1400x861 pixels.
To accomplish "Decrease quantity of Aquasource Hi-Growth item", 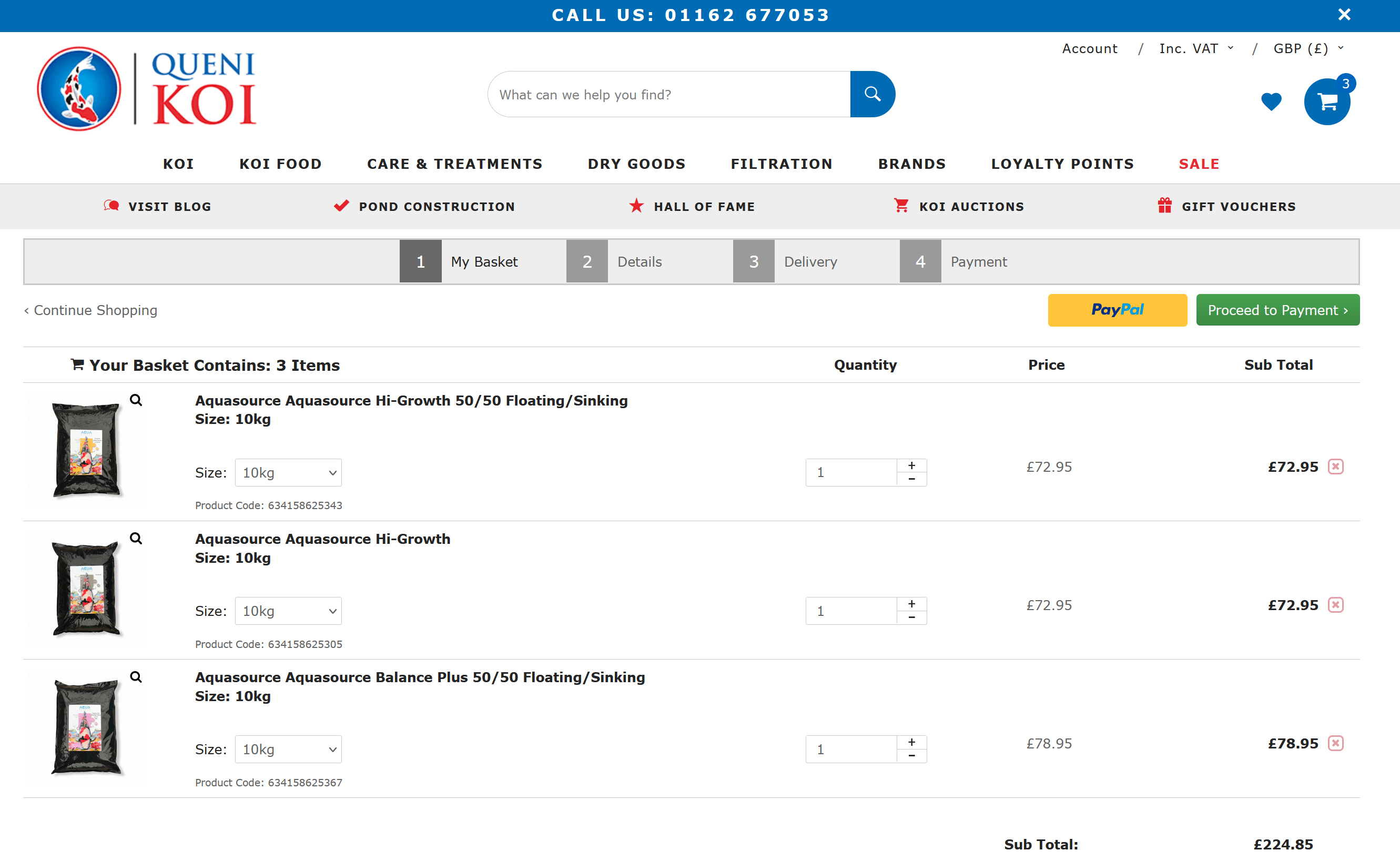I will coord(911,617).
